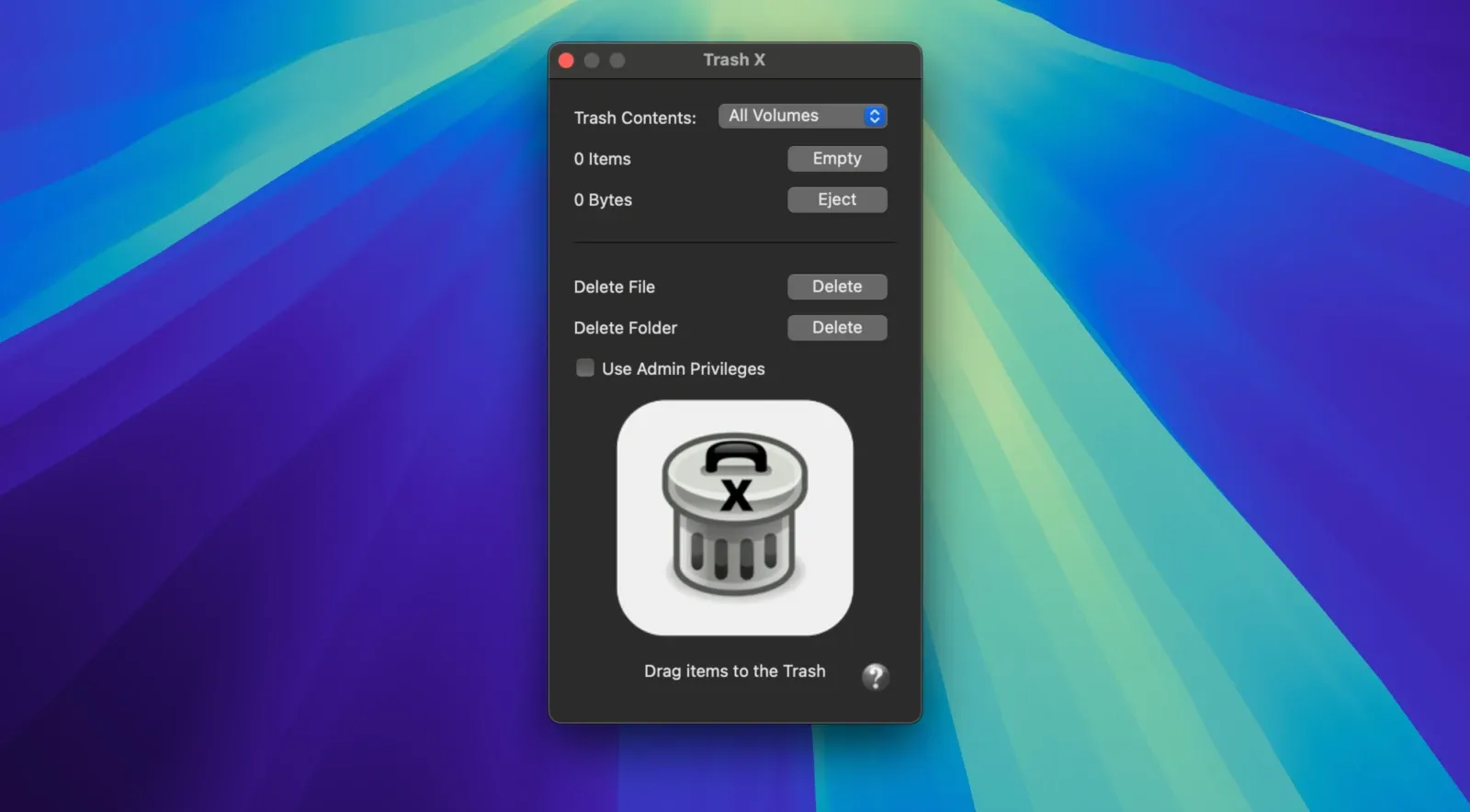Screen dimensions: 1470x812
Task: Click the gray minimize window button
Action: [592, 61]
